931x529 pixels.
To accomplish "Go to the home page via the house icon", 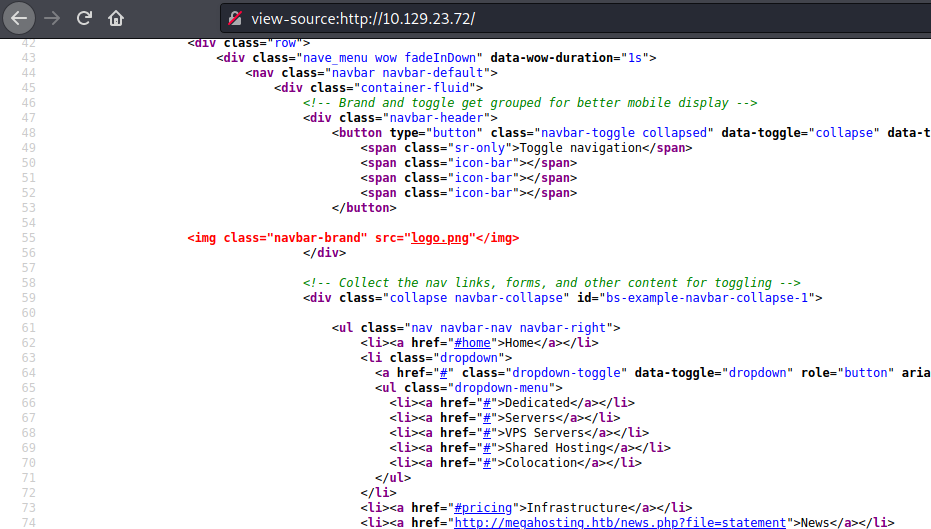I will point(116,18).
